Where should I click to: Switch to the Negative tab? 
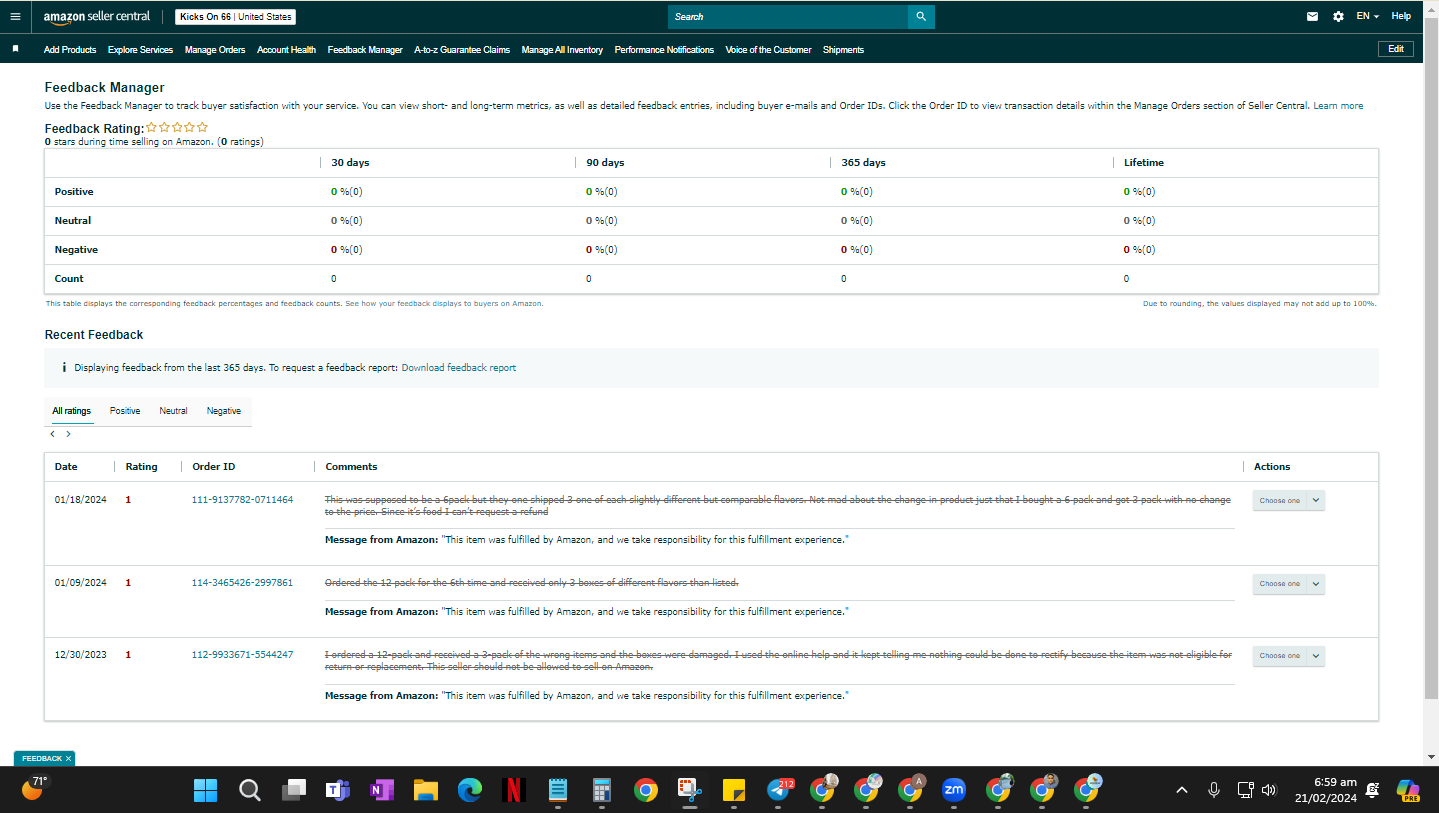pyautogui.click(x=224, y=411)
